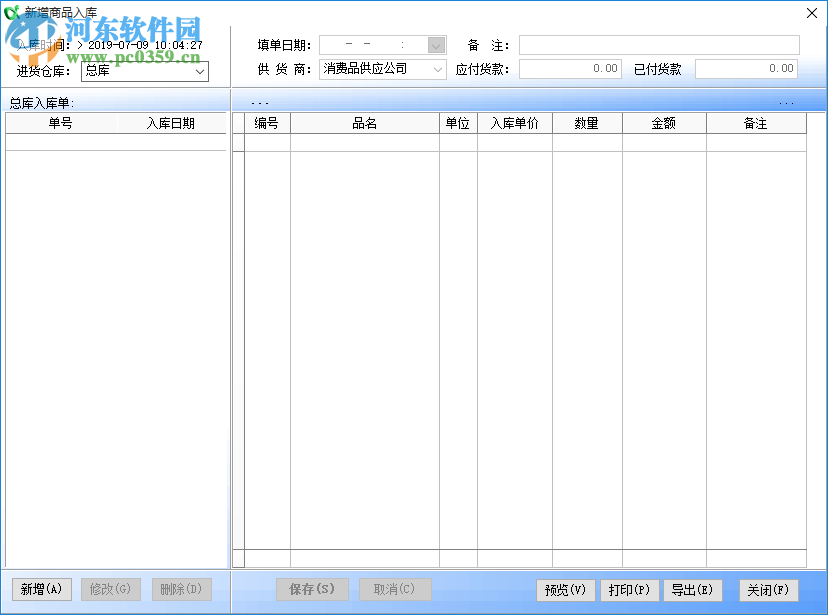The image size is (828, 615).
Task: Click the 修改(G) button
Action: (x=110, y=589)
